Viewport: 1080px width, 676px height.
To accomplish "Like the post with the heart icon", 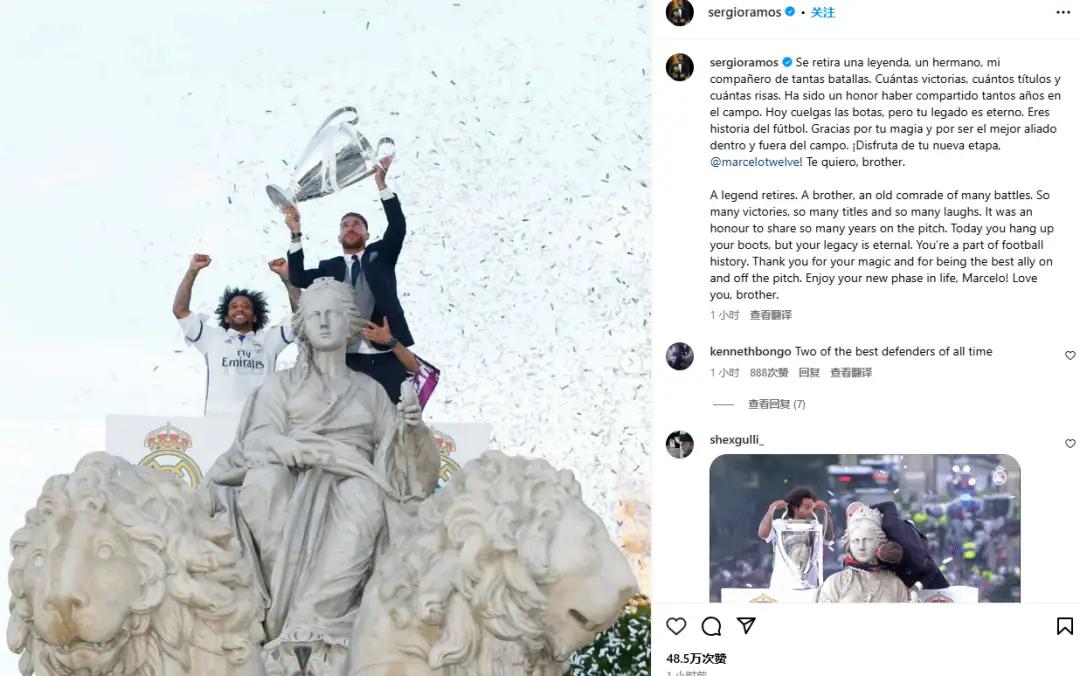I will [676, 626].
